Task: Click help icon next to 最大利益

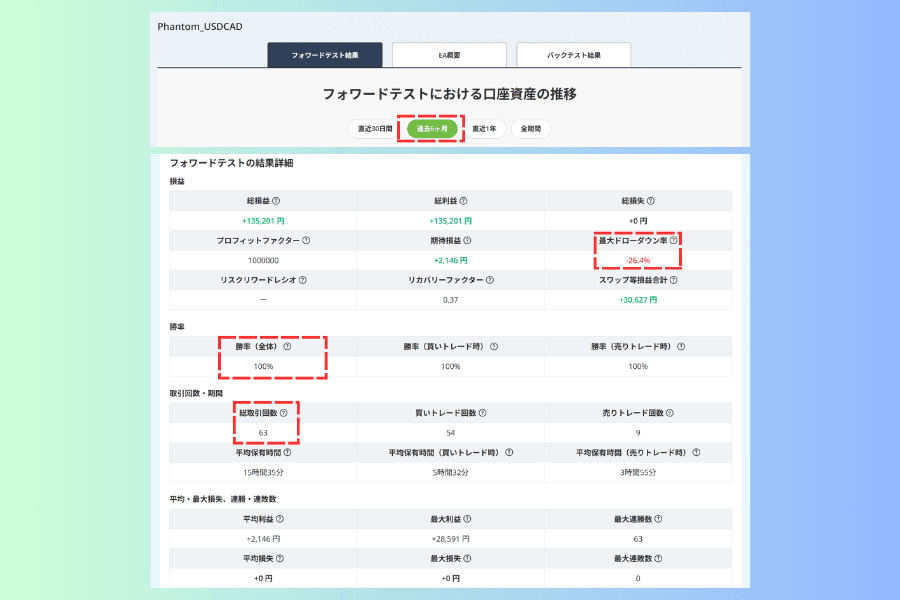Action: pos(467,519)
